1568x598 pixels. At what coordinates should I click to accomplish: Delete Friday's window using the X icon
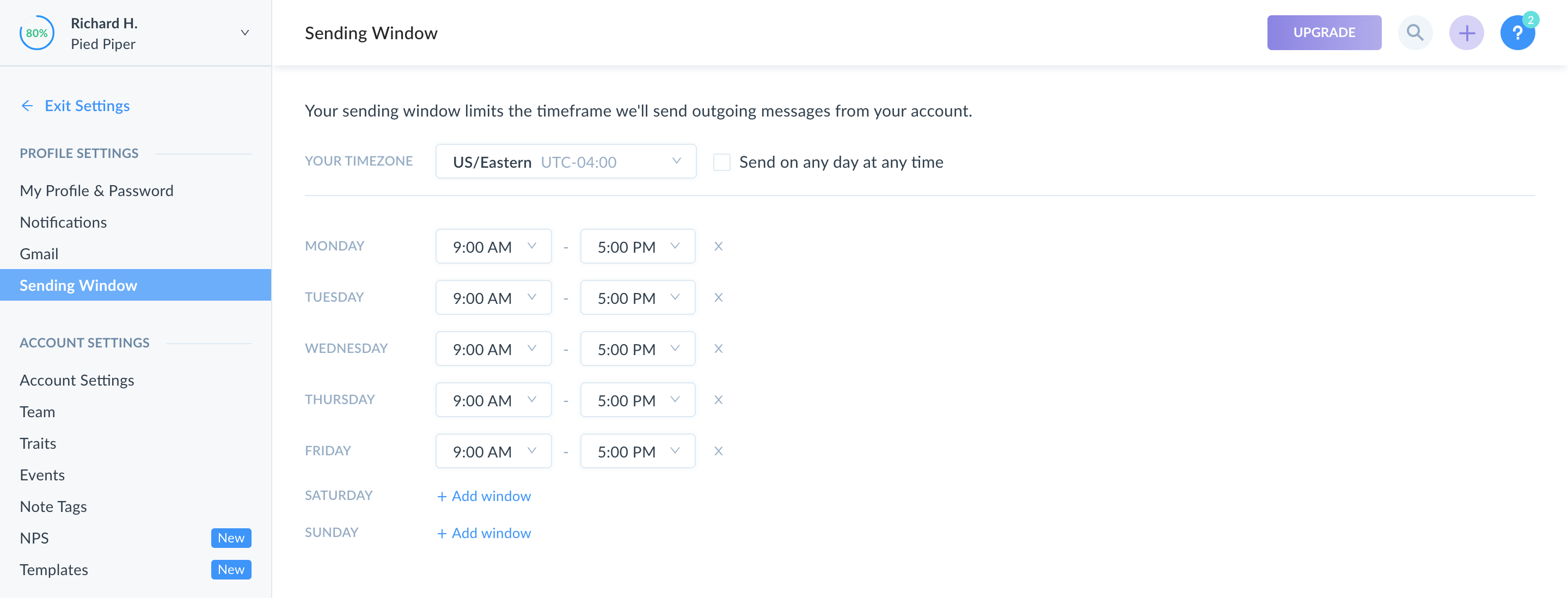718,451
